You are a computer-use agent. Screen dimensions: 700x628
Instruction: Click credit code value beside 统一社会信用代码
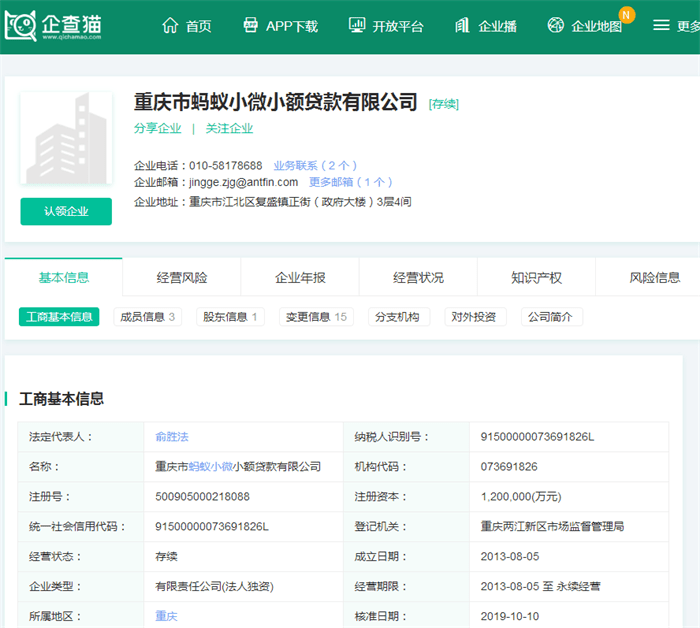[x=212, y=526]
